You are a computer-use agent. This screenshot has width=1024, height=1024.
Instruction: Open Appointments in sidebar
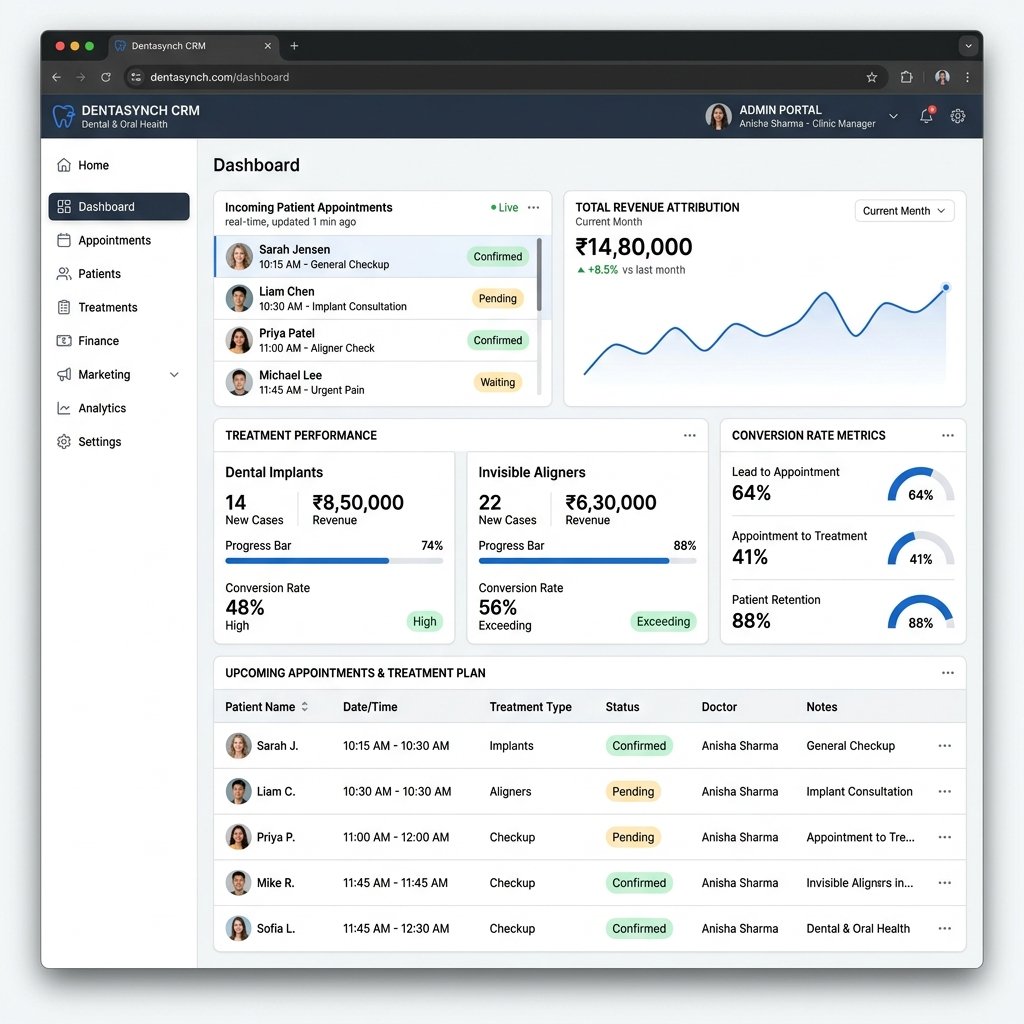click(x=119, y=240)
